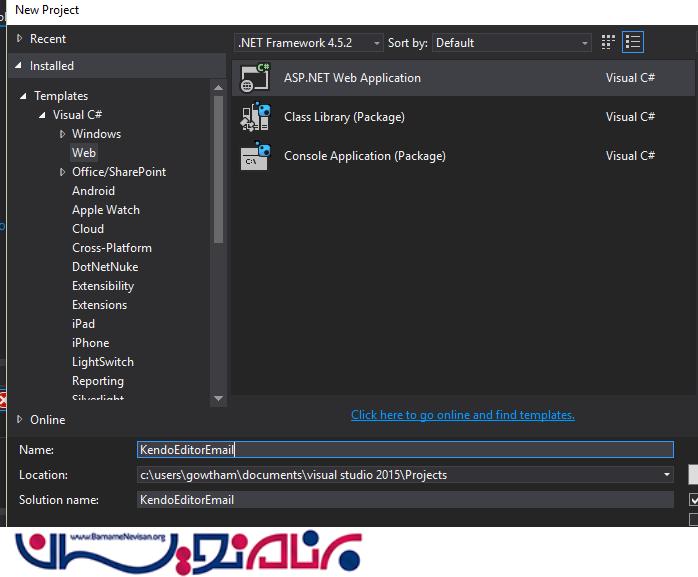The width and height of the screenshot is (698, 577).
Task: Check the first checkbox beside Solution name
Action: pyautogui.click(x=694, y=499)
